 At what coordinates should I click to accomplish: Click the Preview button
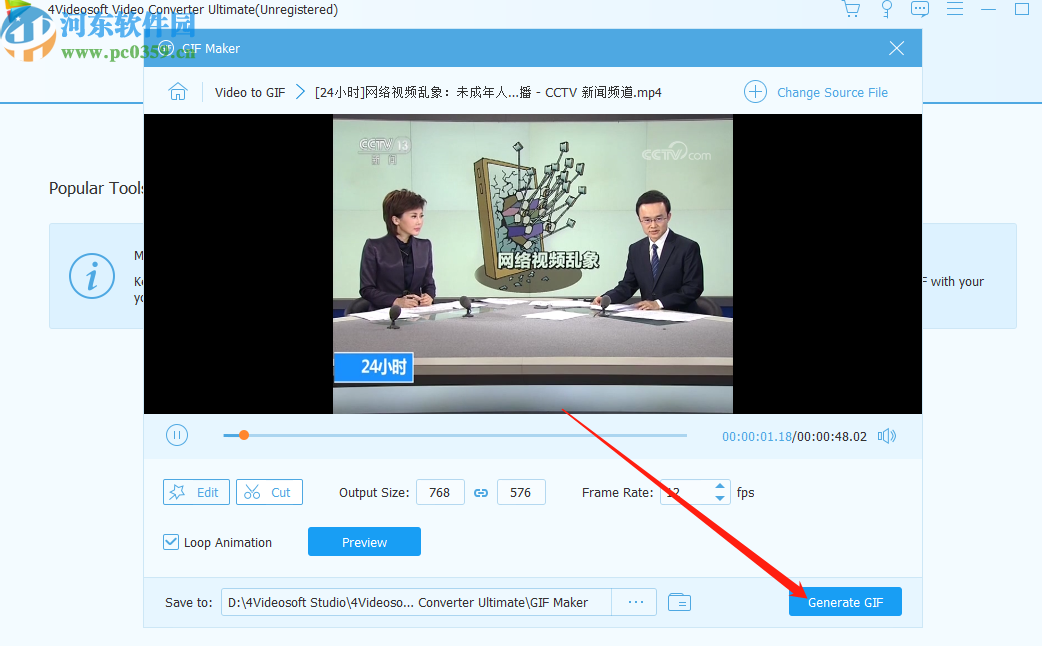click(x=363, y=542)
